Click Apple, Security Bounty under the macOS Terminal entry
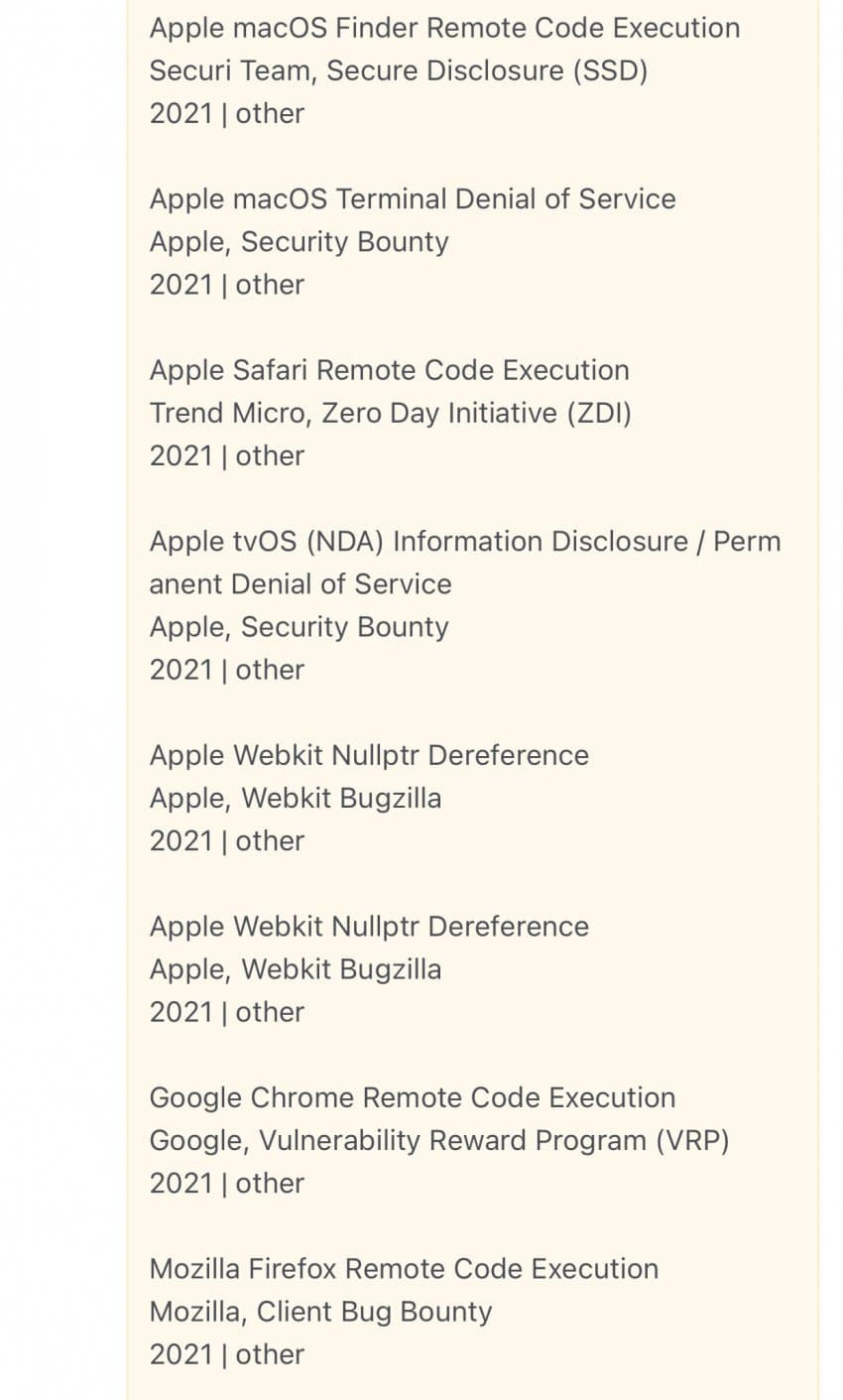843x1400 pixels. pyautogui.click(x=300, y=242)
